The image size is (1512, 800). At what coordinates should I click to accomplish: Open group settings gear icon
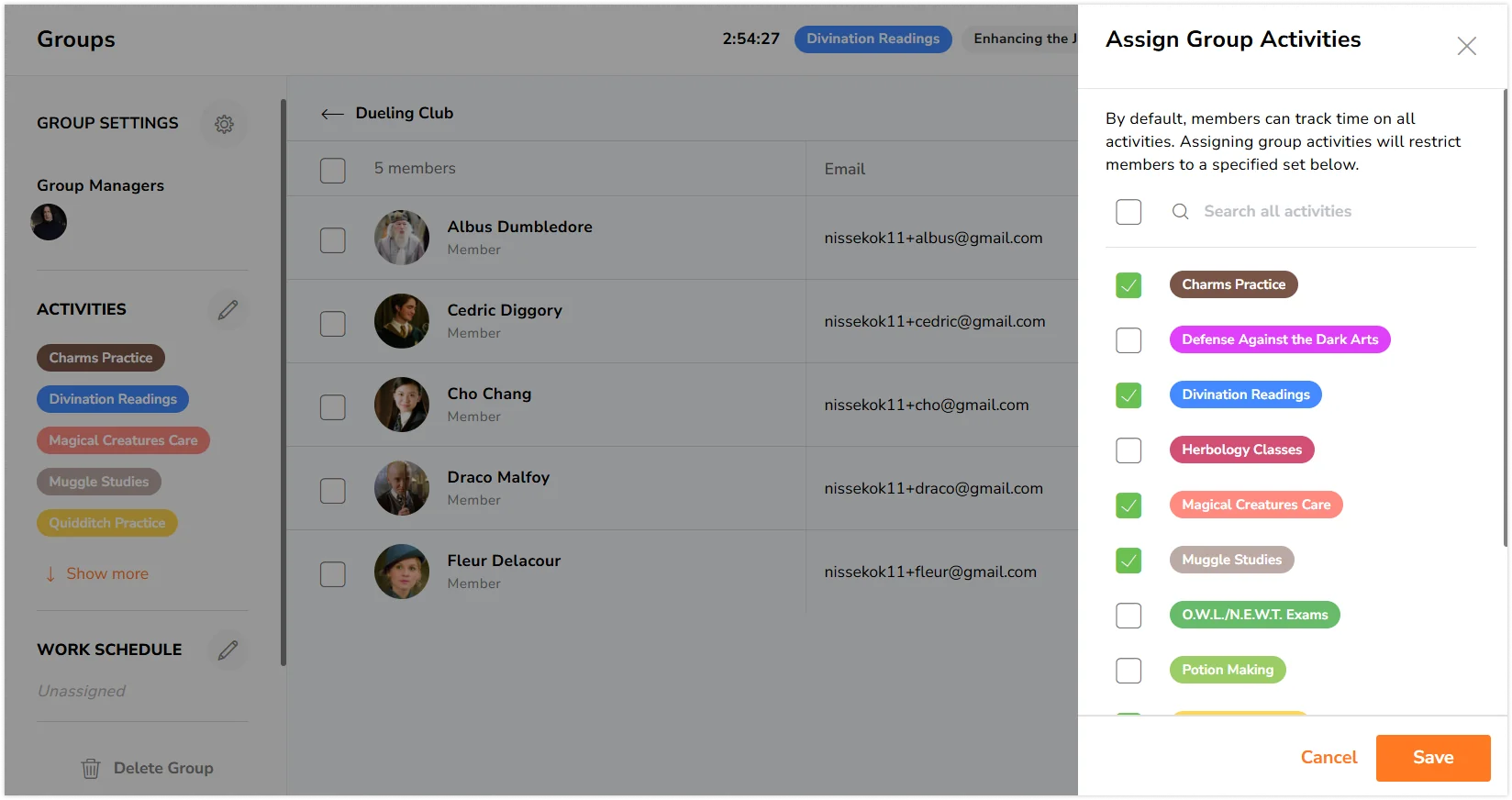pos(224,124)
